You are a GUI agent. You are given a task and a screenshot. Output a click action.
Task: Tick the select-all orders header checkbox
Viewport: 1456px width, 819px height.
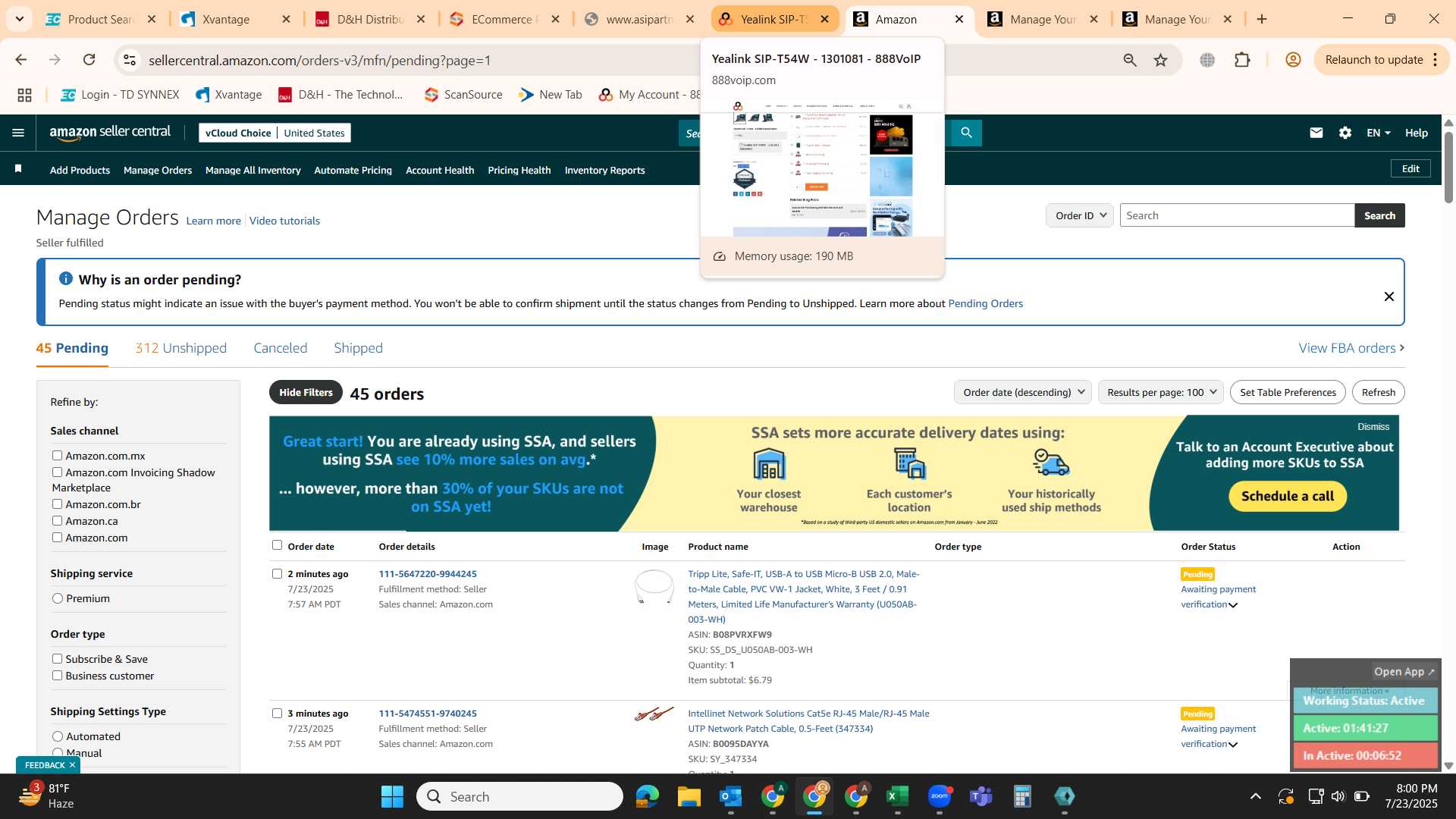pos(277,544)
